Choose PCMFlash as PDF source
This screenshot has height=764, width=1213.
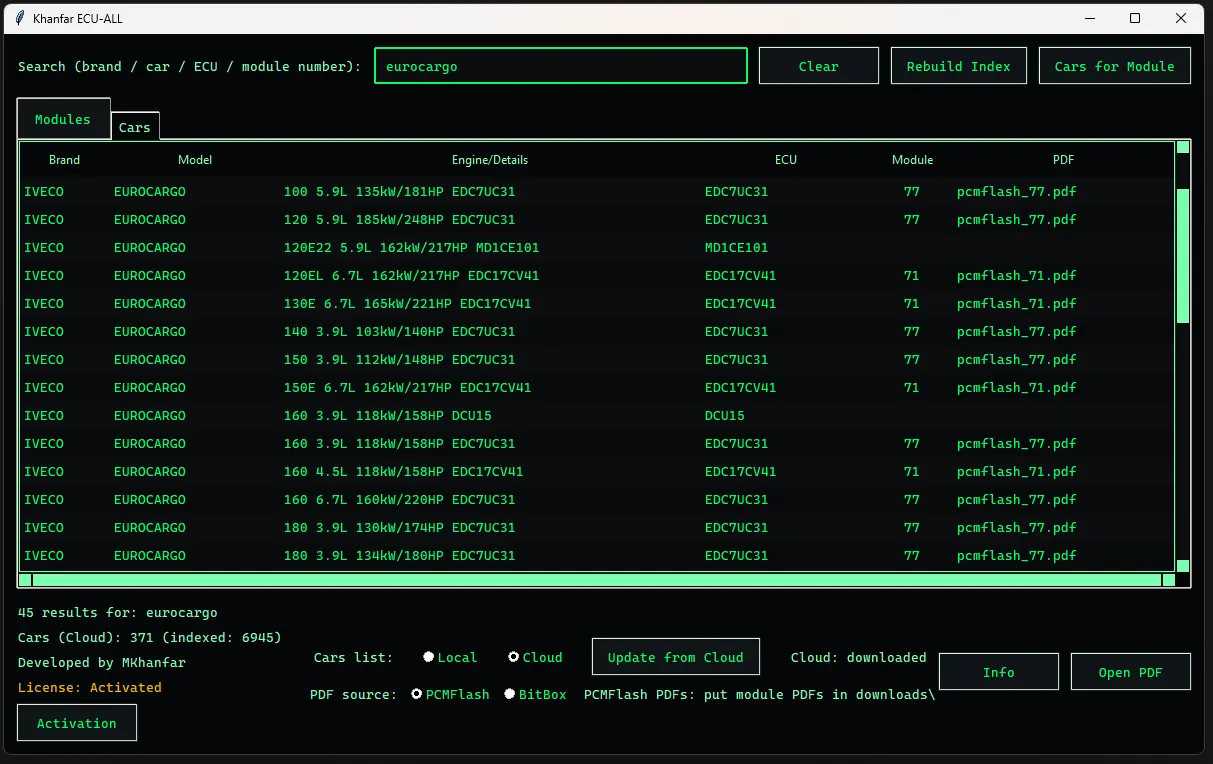click(416, 693)
